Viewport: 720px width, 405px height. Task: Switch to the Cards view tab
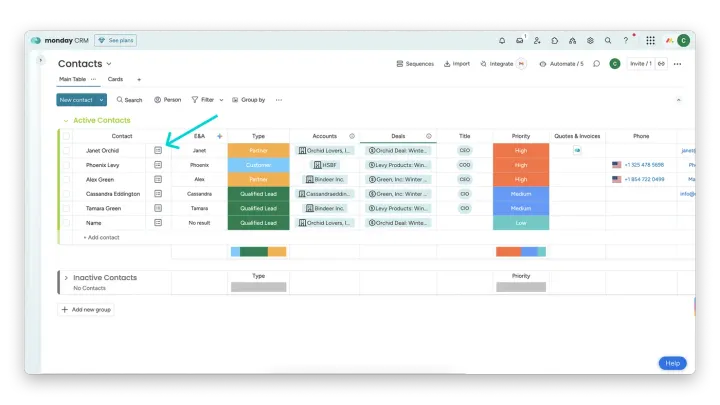pos(115,79)
